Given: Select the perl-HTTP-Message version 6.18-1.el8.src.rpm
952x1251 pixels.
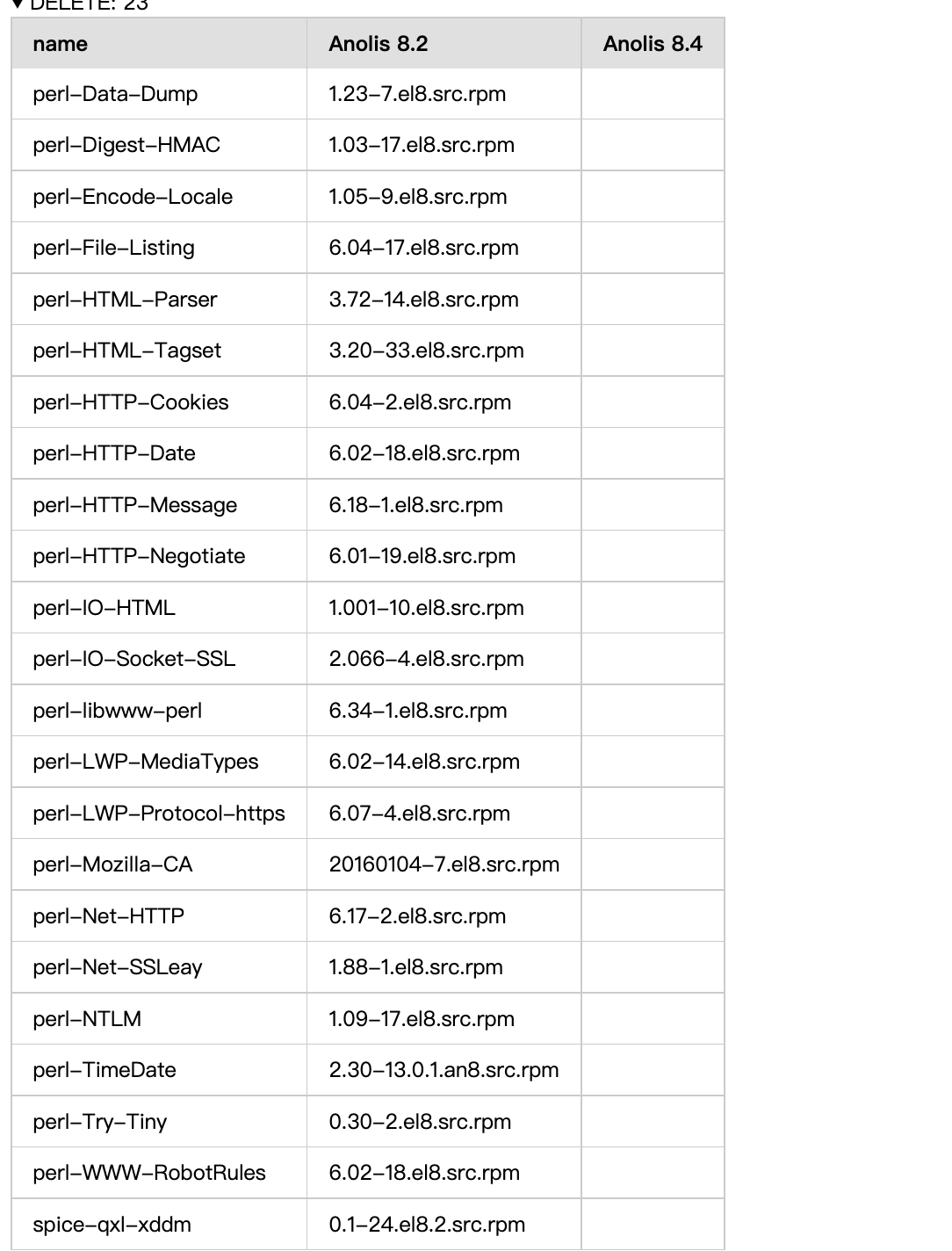Looking at the screenshot, I should (415, 505).
